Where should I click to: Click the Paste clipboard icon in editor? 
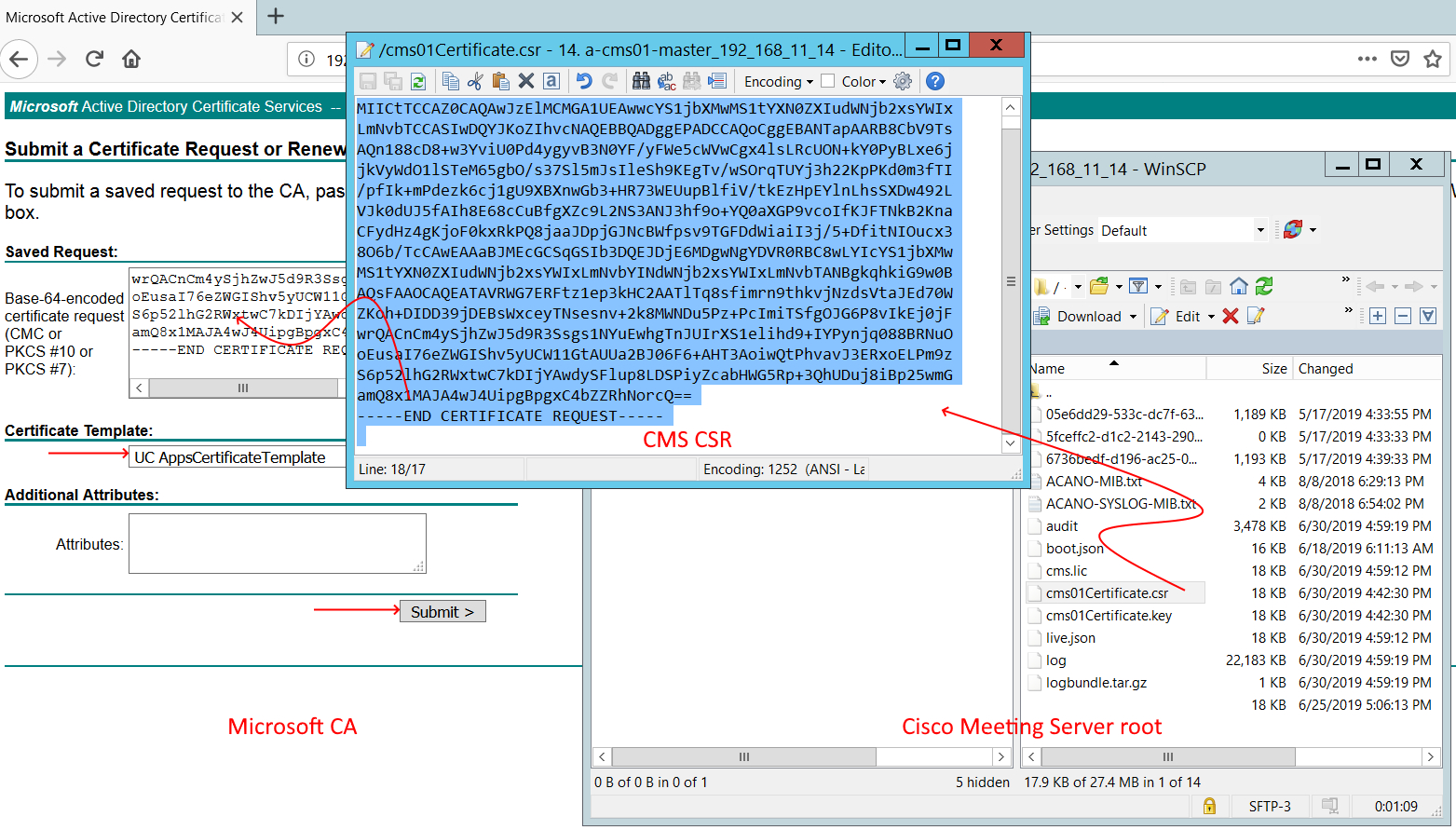500,82
